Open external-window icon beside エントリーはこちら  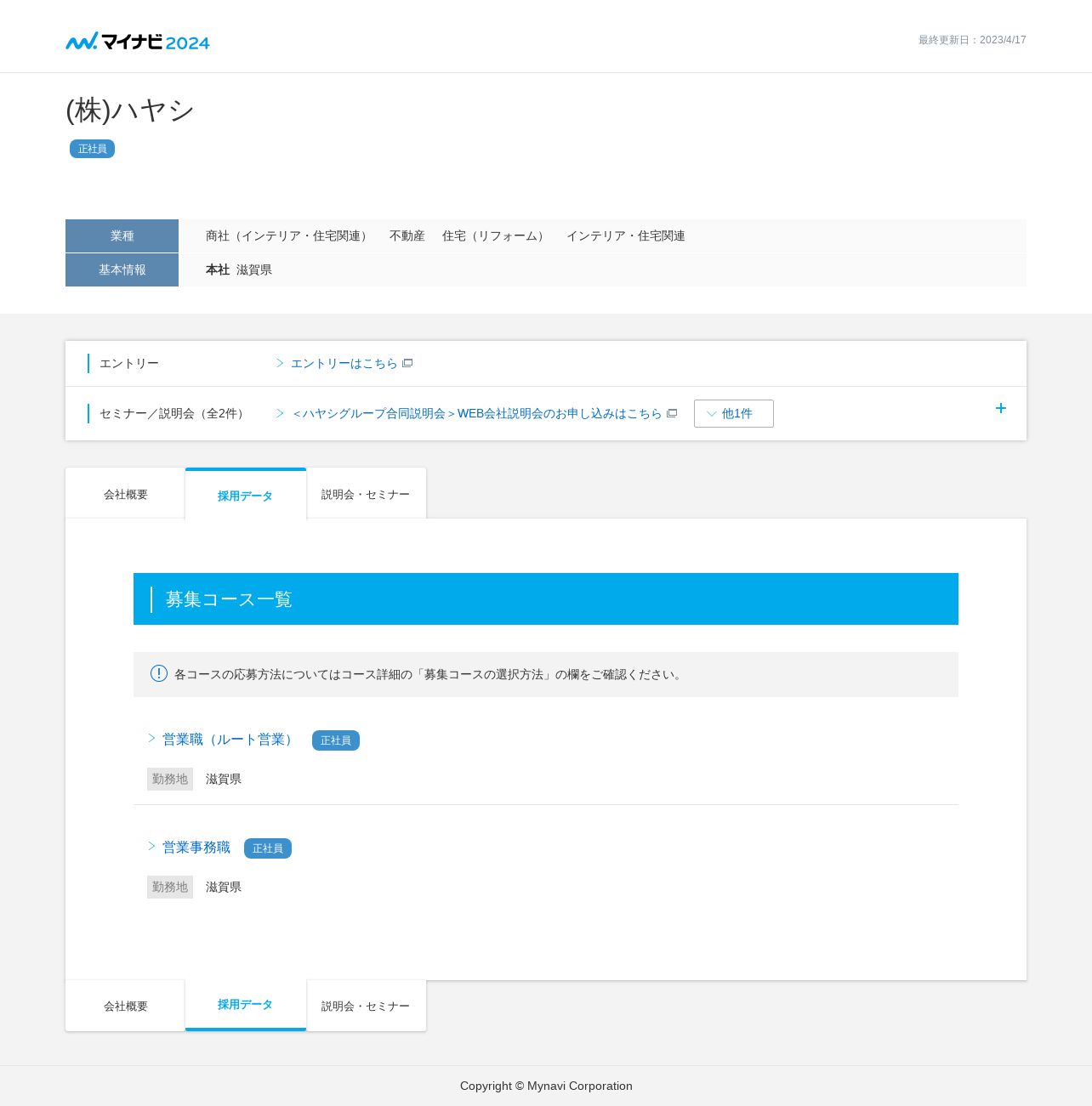[407, 363]
